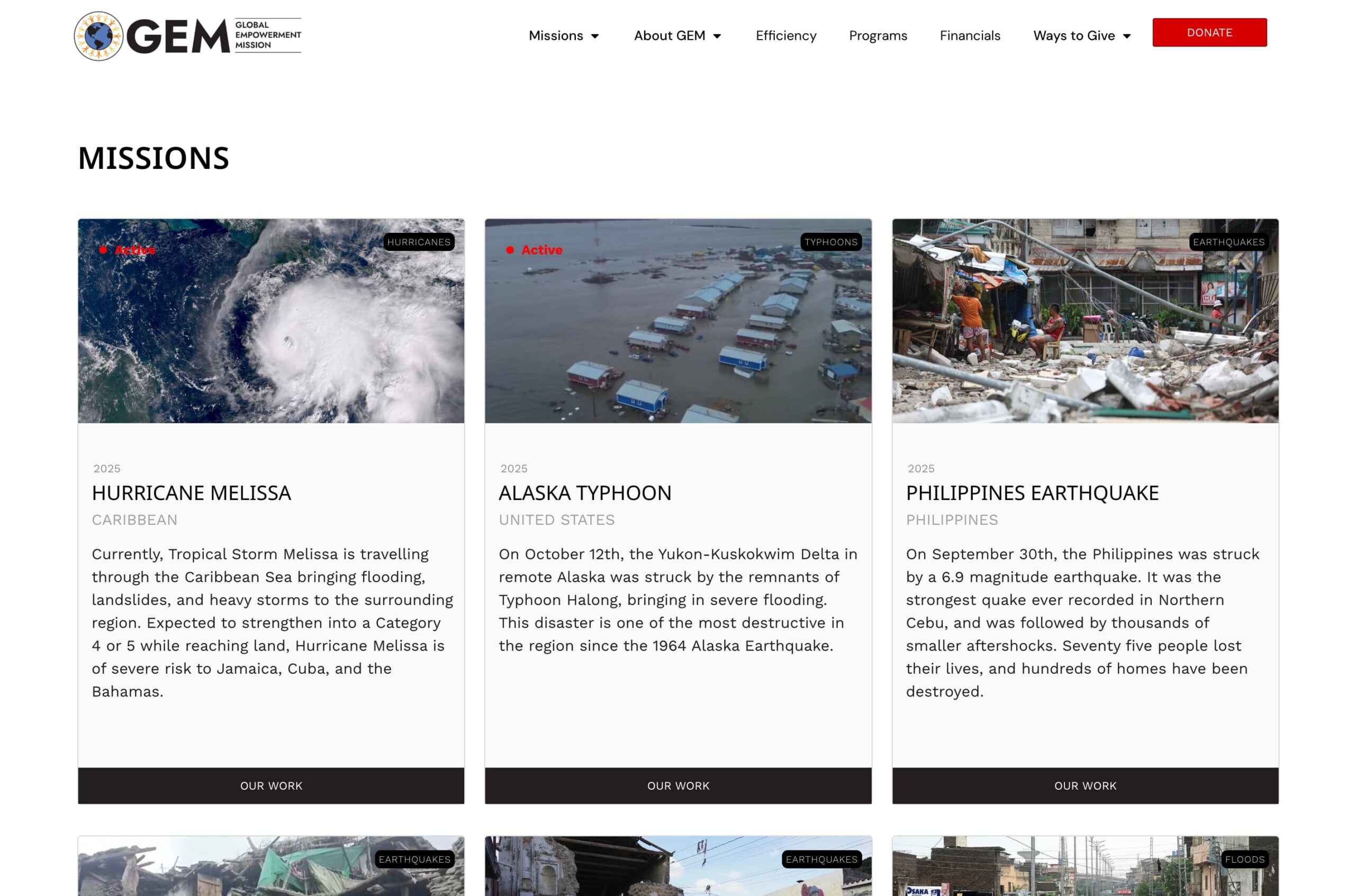Viewport: 1355px width, 896px height.
Task: Click the FLOODS category tag
Action: coord(1244,859)
